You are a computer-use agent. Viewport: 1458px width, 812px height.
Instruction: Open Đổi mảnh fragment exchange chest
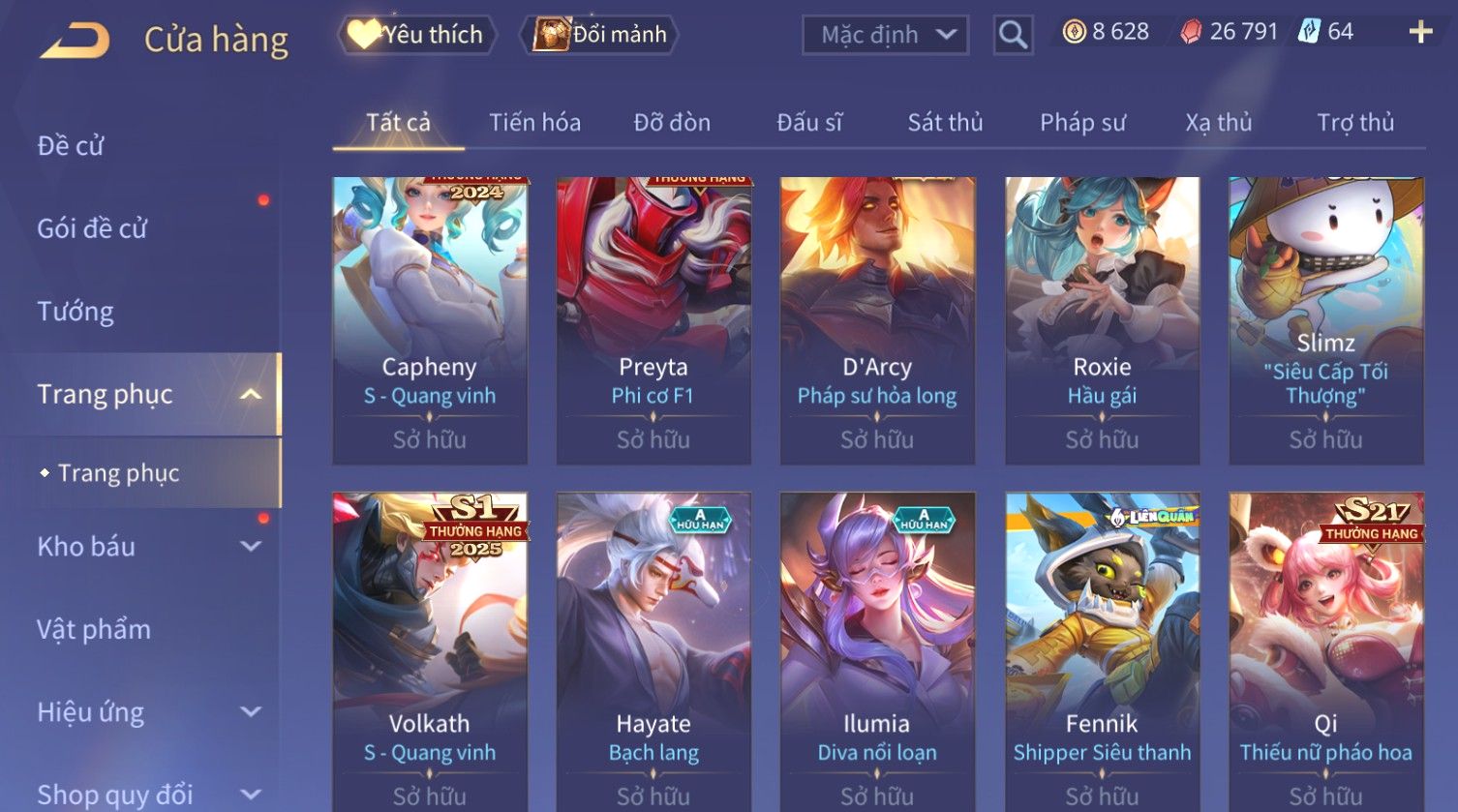point(600,35)
